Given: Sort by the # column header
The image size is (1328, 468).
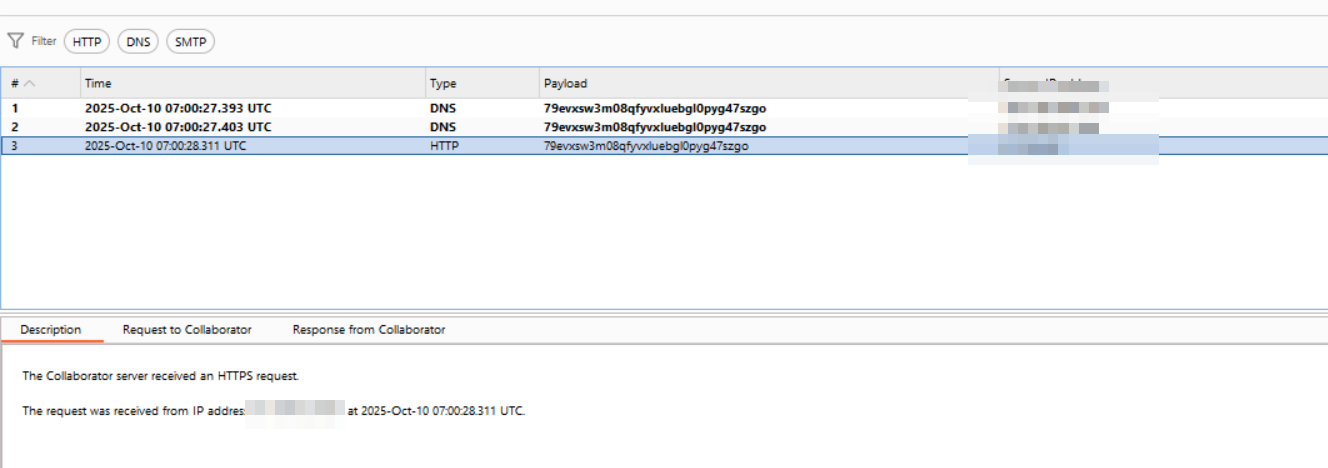Looking at the screenshot, I should 41,83.
